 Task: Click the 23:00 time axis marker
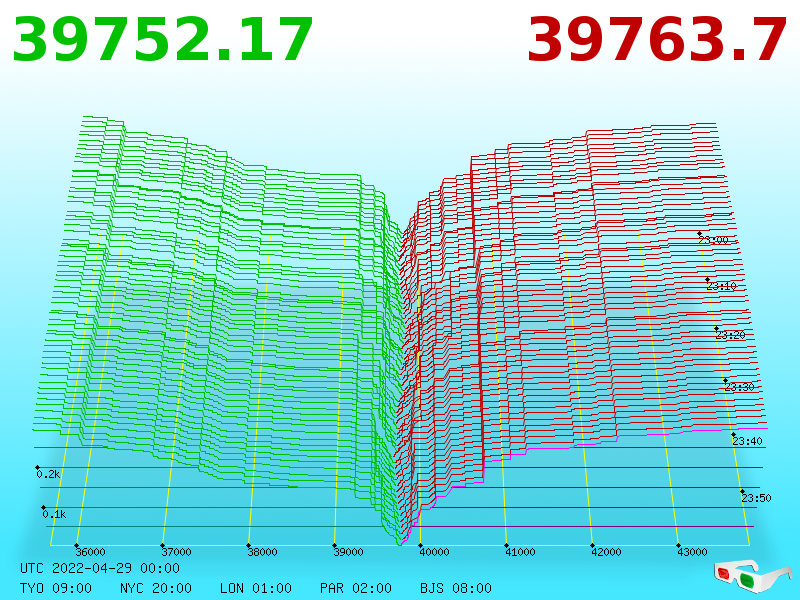pos(713,240)
